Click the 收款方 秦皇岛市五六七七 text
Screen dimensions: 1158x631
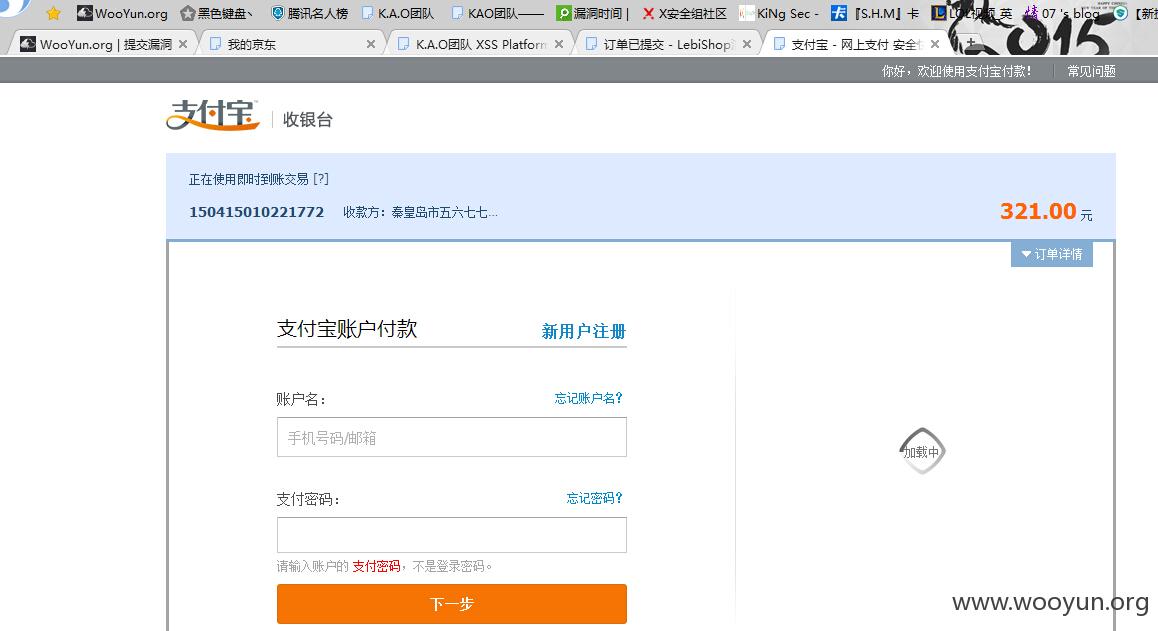pyautogui.click(x=420, y=212)
